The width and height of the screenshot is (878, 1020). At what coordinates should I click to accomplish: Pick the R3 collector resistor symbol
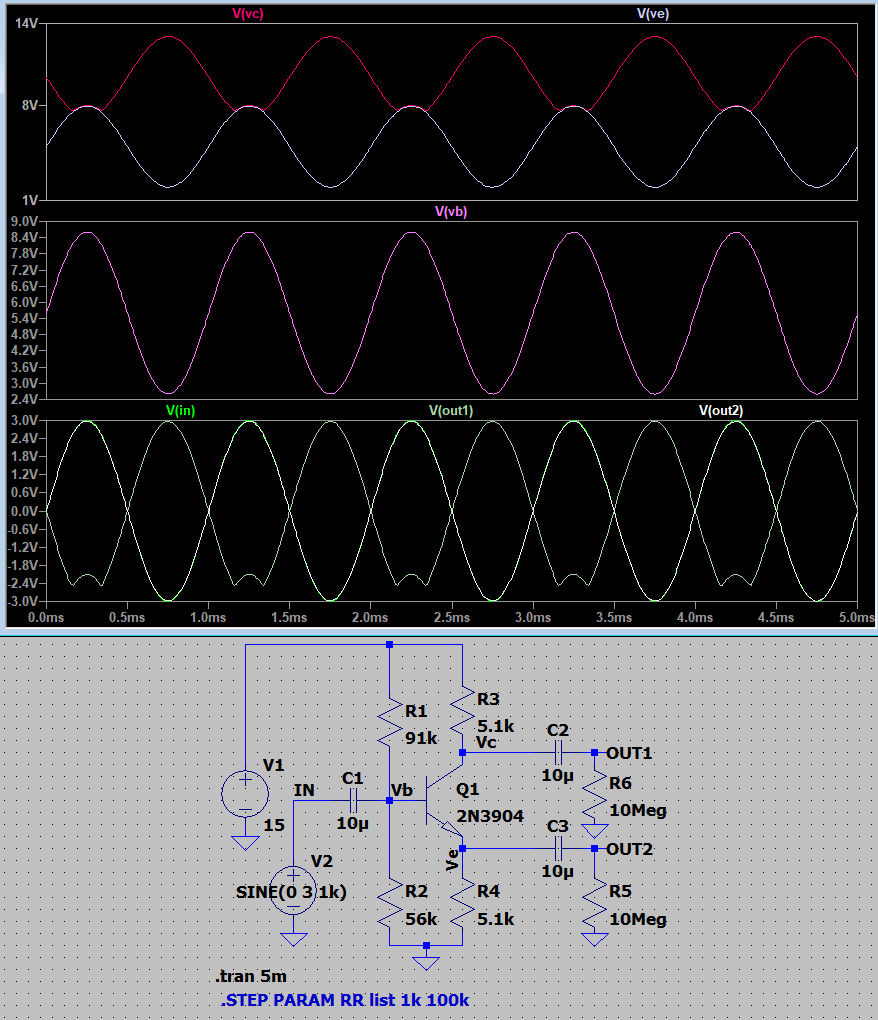(462, 711)
